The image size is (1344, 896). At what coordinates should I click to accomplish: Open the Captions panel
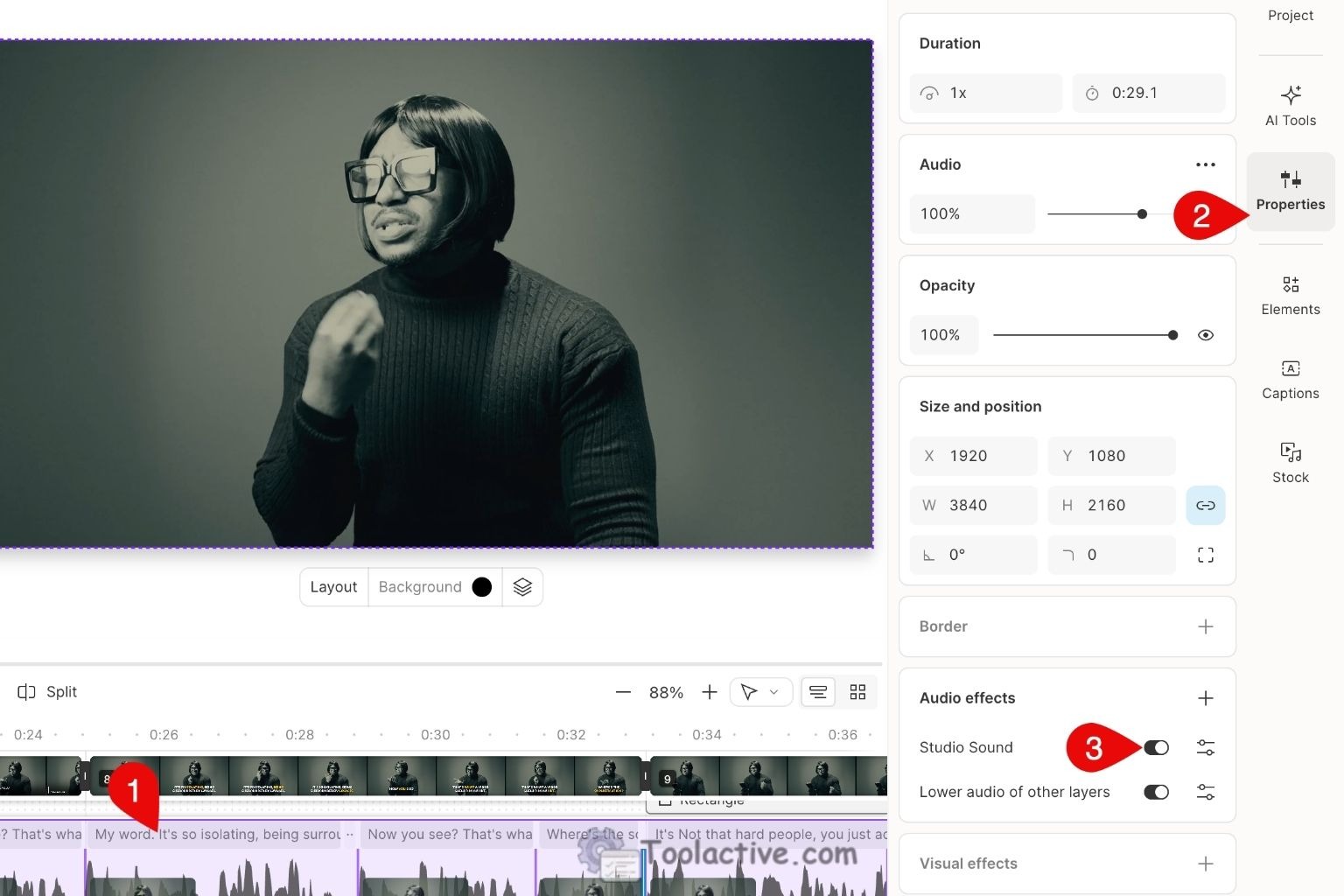point(1290,379)
